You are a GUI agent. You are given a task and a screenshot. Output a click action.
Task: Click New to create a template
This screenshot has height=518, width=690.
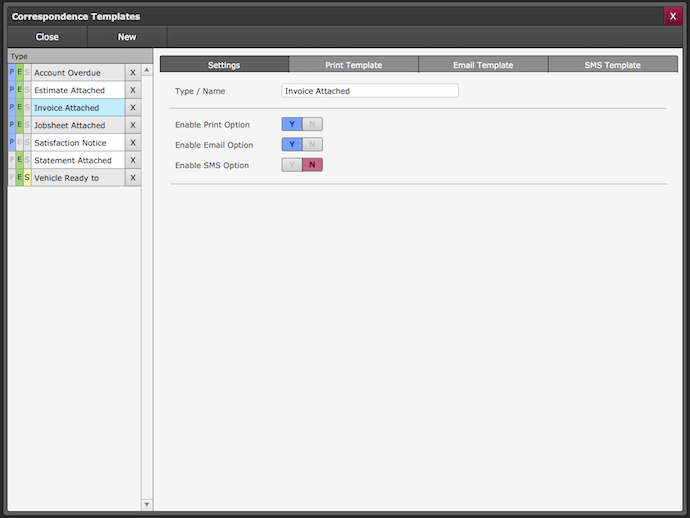point(127,37)
